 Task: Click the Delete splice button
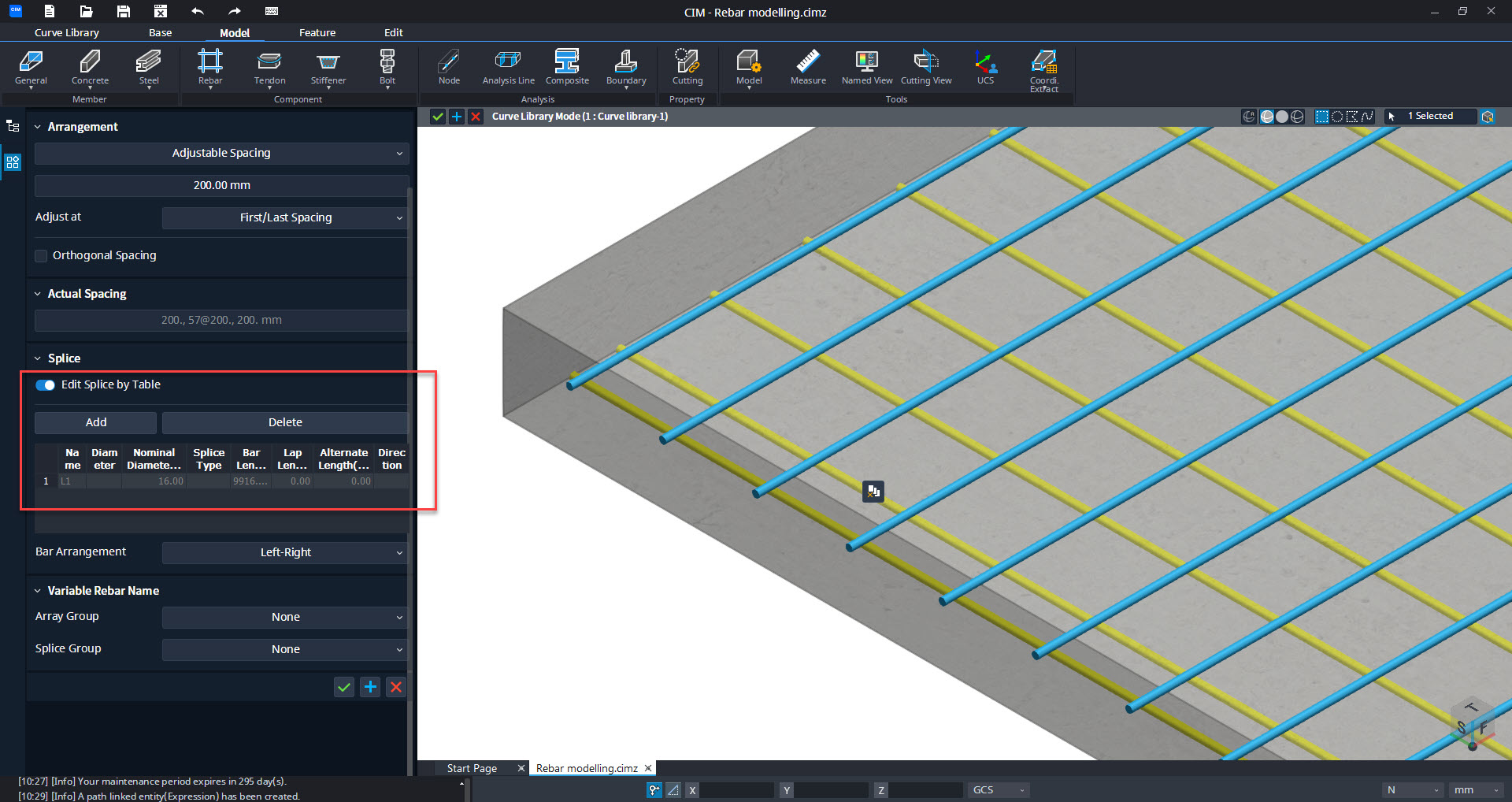(x=285, y=423)
